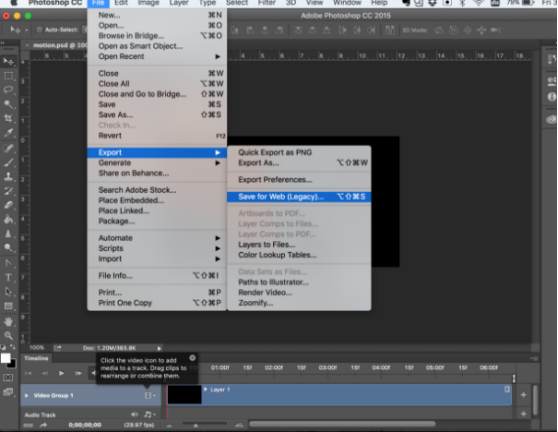This screenshot has width=558, height=432.
Task: Click the Dropbox icon in menu bar
Action: tap(432, 3)
